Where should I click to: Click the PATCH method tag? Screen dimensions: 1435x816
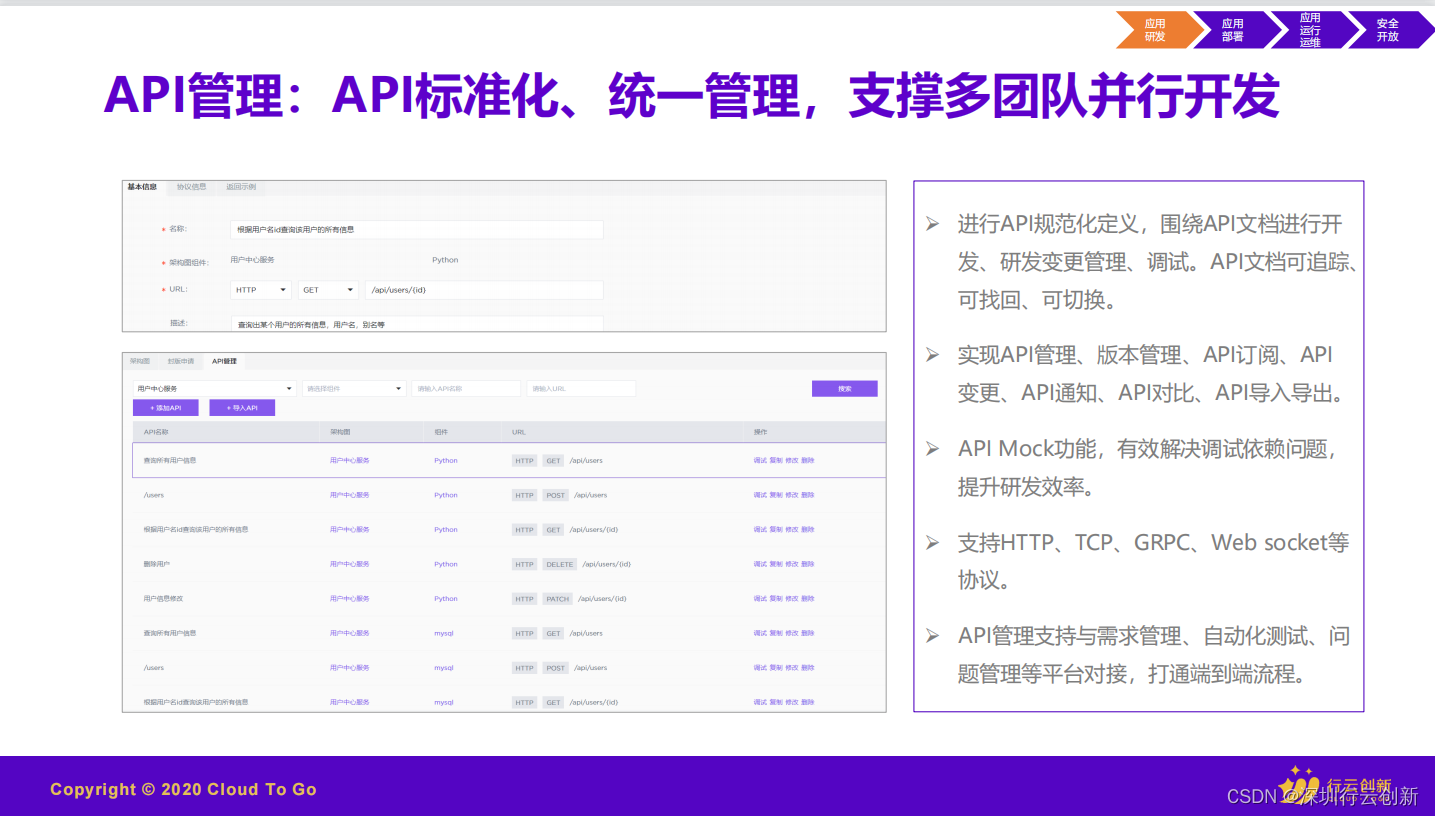pos(558,599)
